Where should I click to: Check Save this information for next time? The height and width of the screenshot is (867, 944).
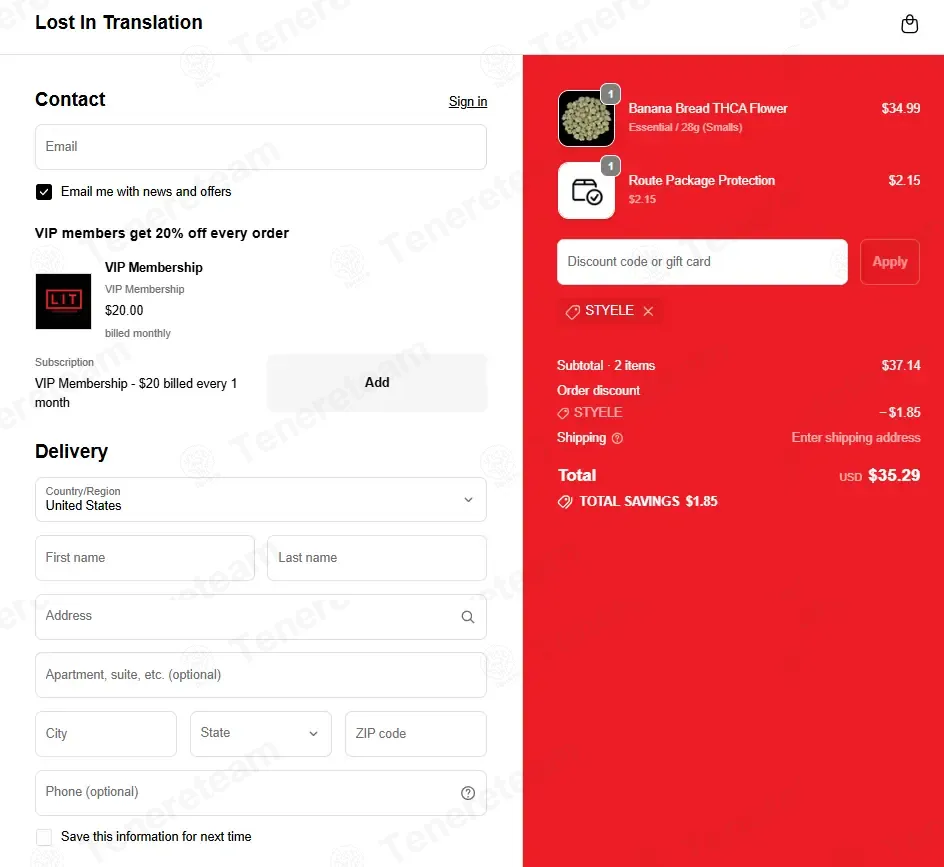pos(44,837)
